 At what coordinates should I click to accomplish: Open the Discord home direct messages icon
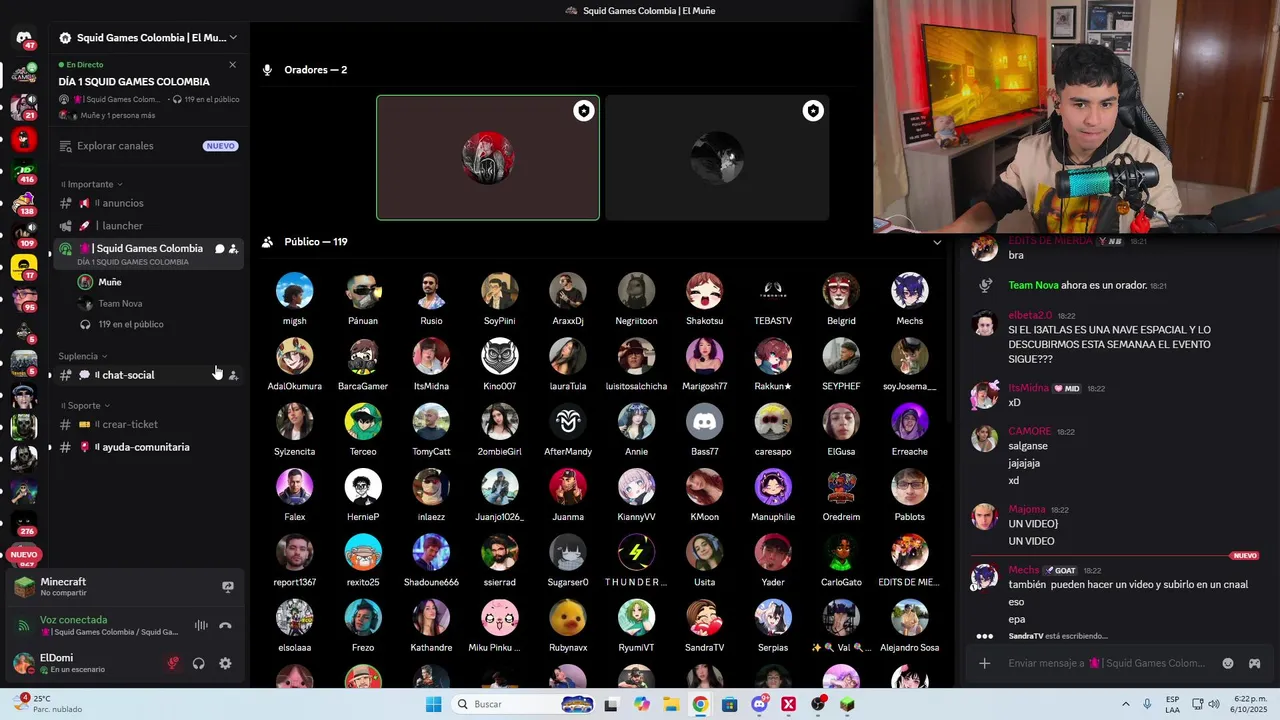click(x=24, y=38)
